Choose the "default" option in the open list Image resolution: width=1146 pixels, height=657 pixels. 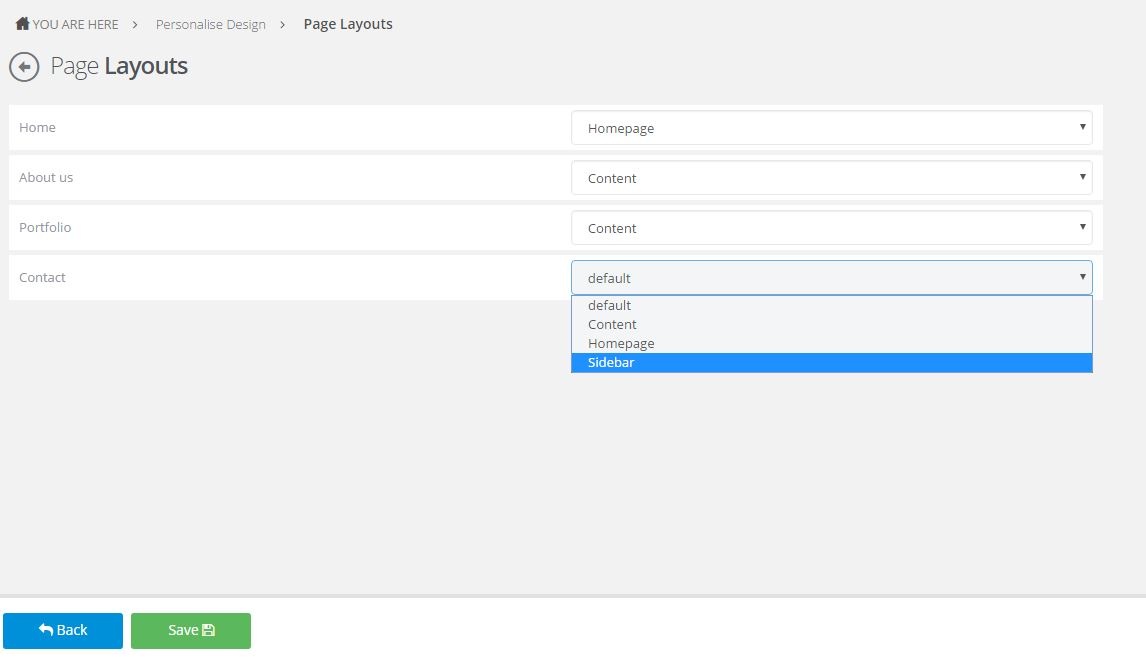click(610, 306)
